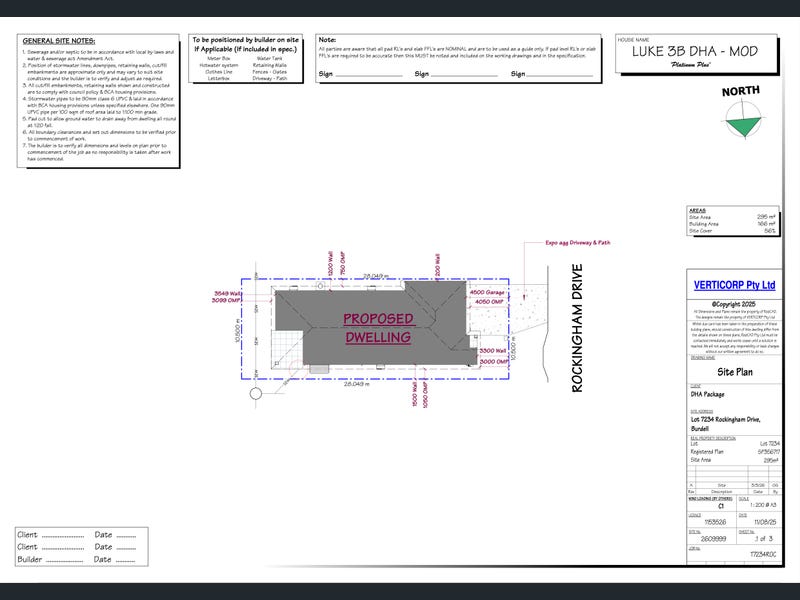Select the 750 OMP vertical dimension

[x=342, y=263]
